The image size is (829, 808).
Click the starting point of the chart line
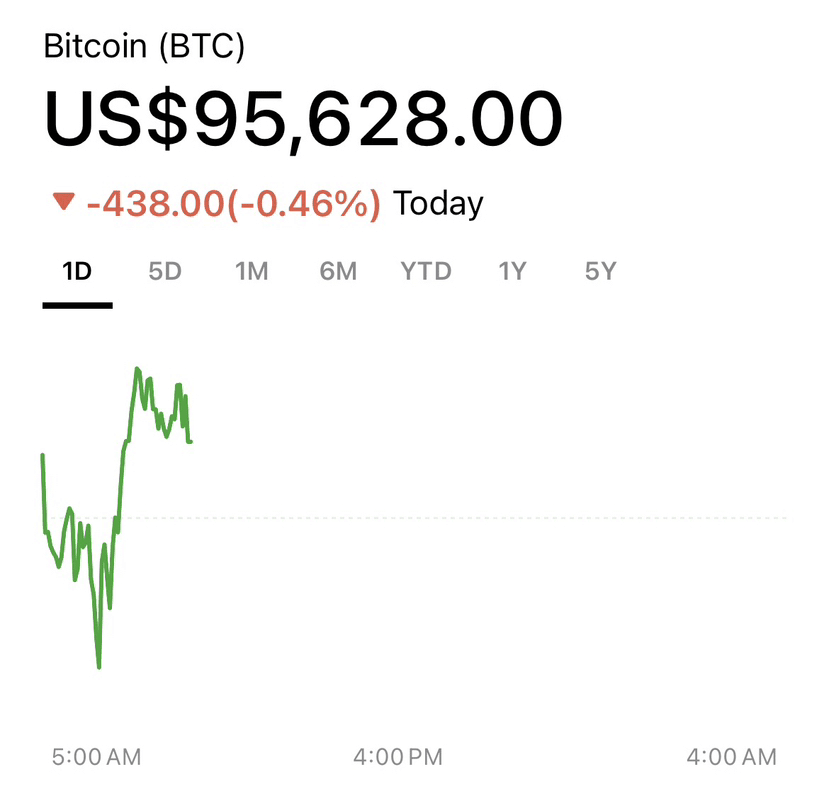[42, 456]
